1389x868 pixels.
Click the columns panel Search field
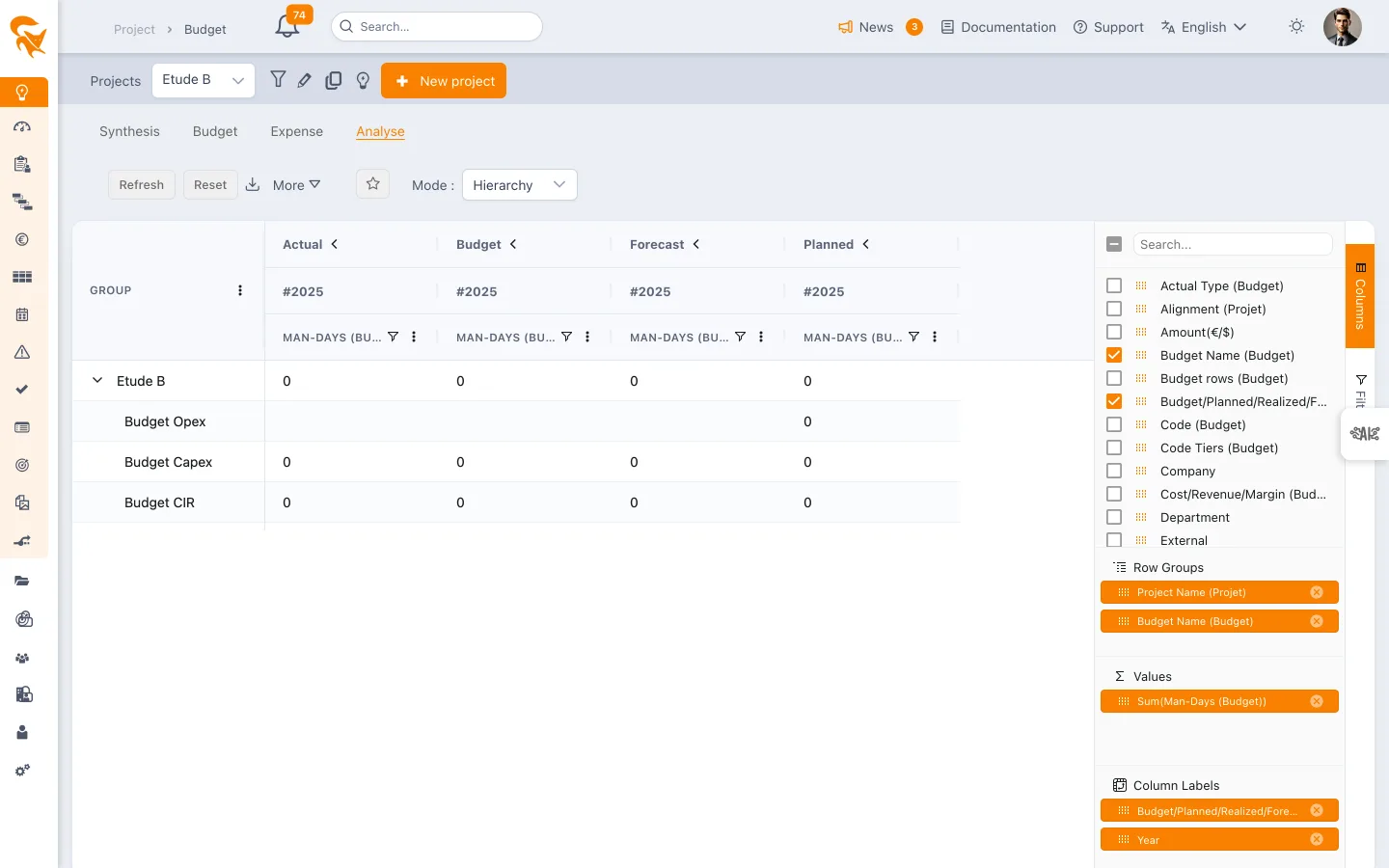(1233, 244)
